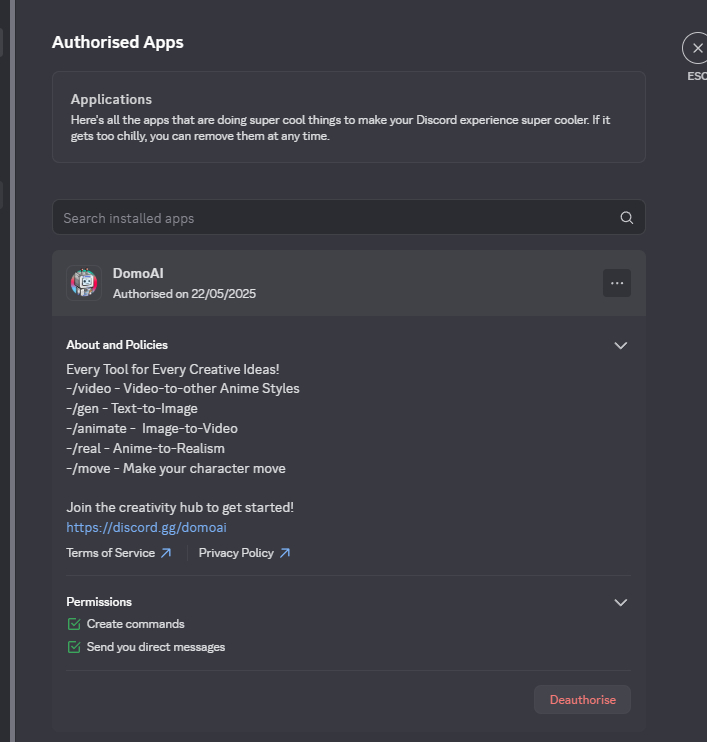This screenshot has width=707, height=742.
Task: Click the arrow icon beside Privacy Policy
Action: pyautogui.click(x=285, y=553)
